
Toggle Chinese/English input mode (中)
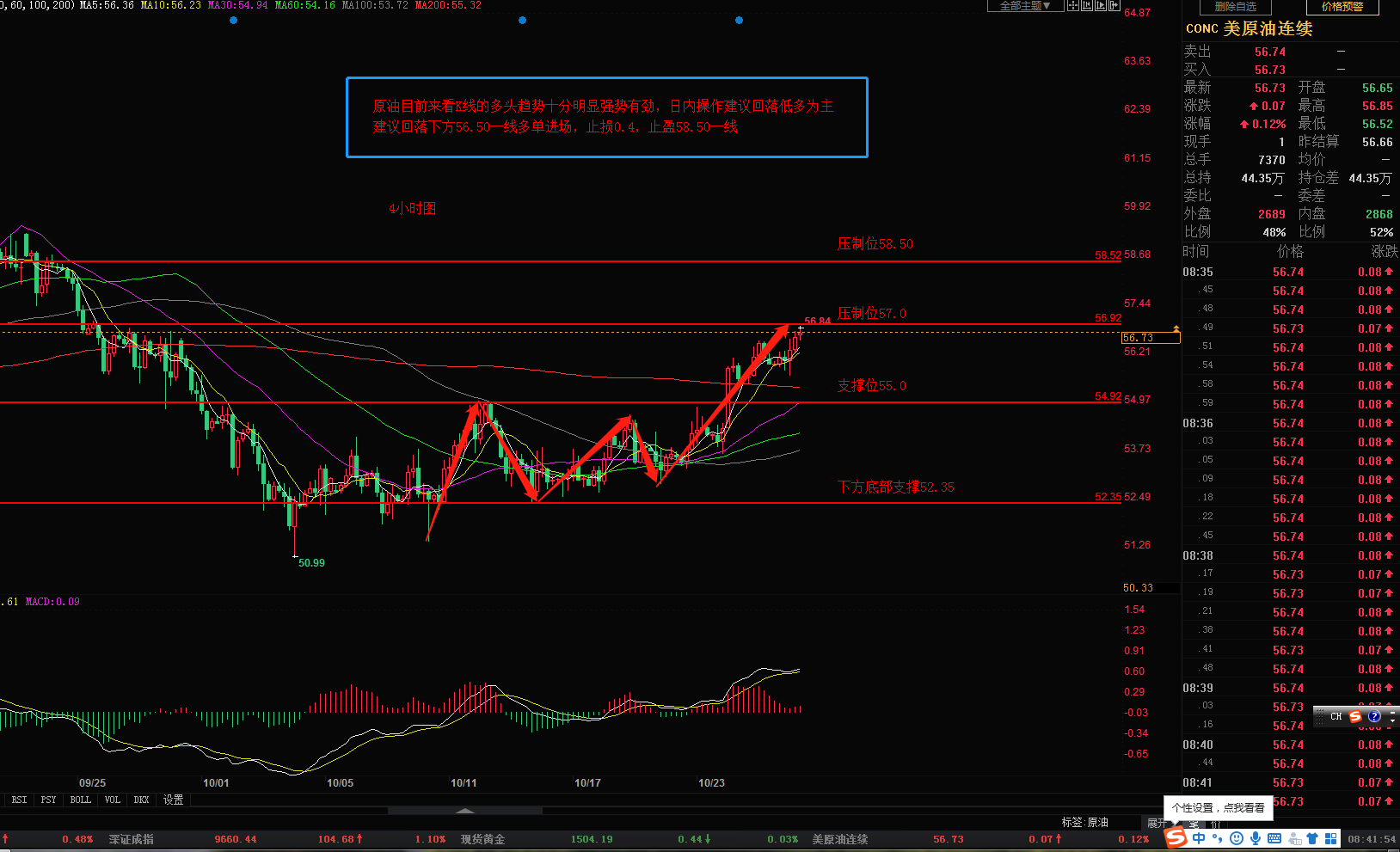[x=1199, y=838]
